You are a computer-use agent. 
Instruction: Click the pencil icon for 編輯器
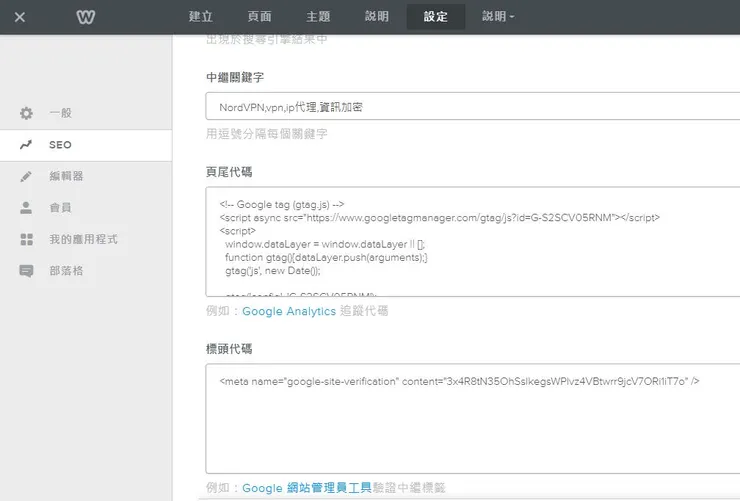tap(26, 176)
